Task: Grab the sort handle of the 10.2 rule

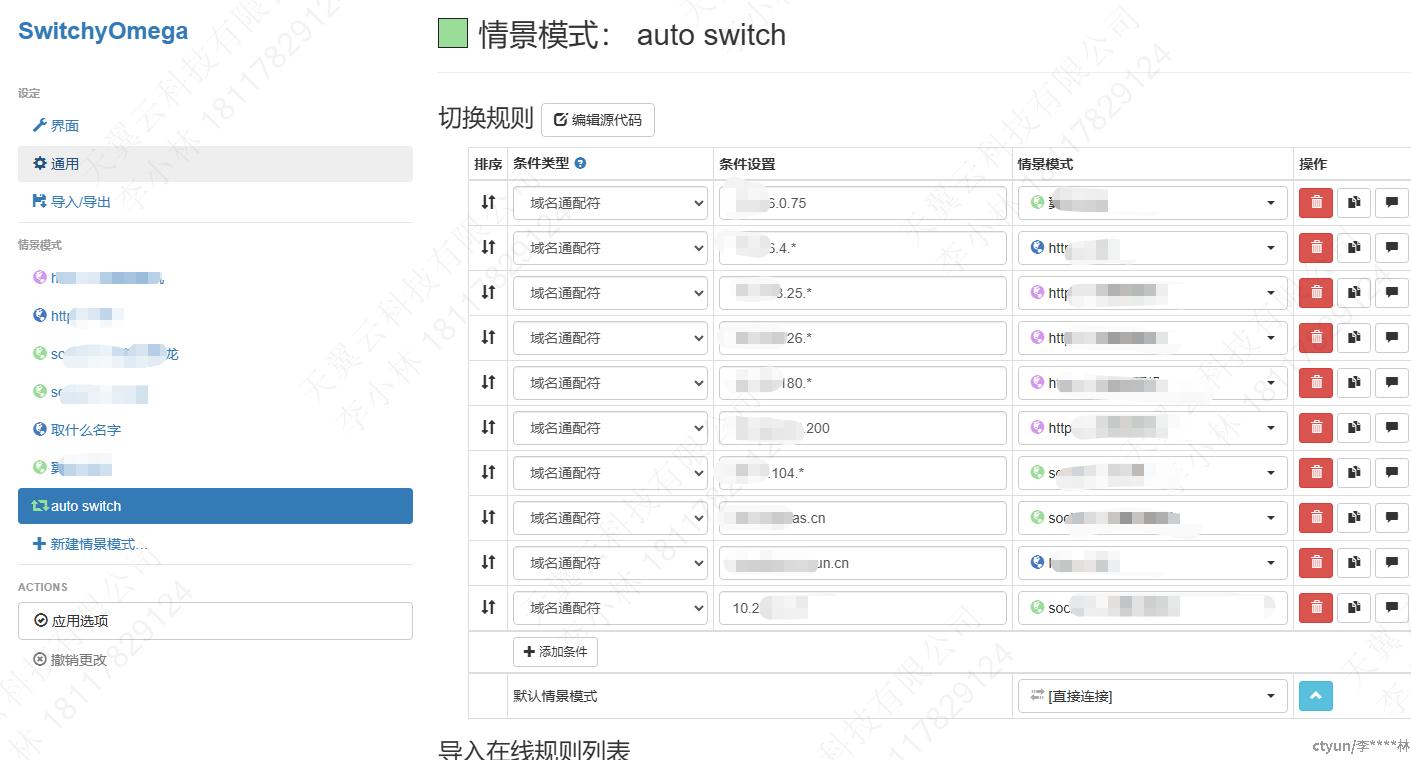Action: (x=488, y=607)
